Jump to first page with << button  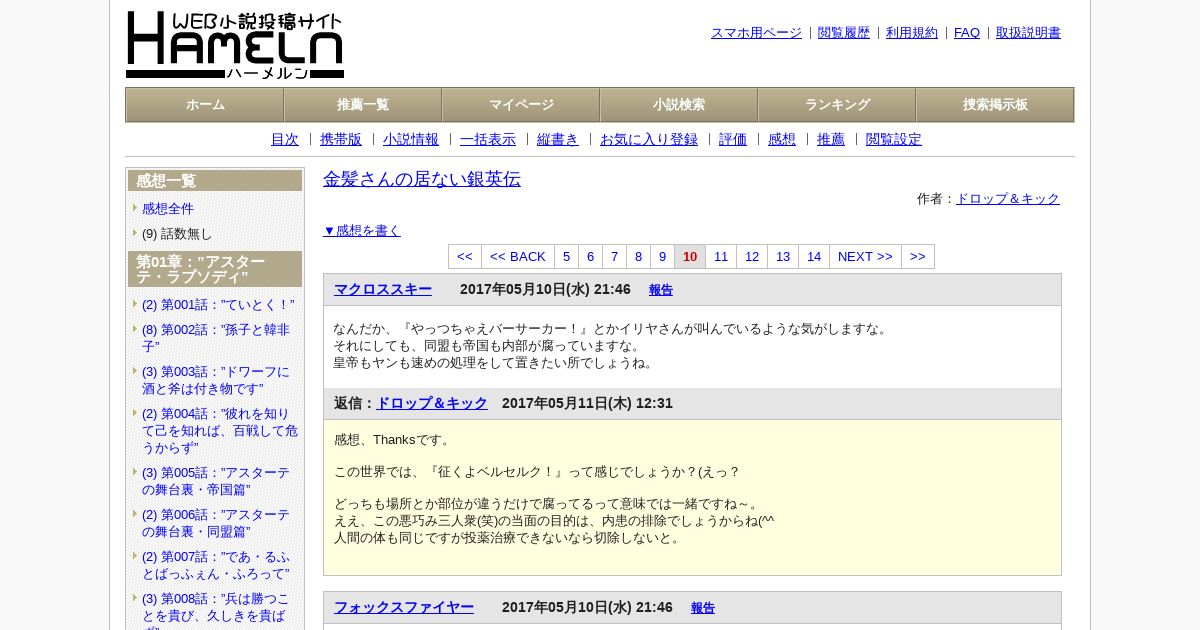pos(465,257)
